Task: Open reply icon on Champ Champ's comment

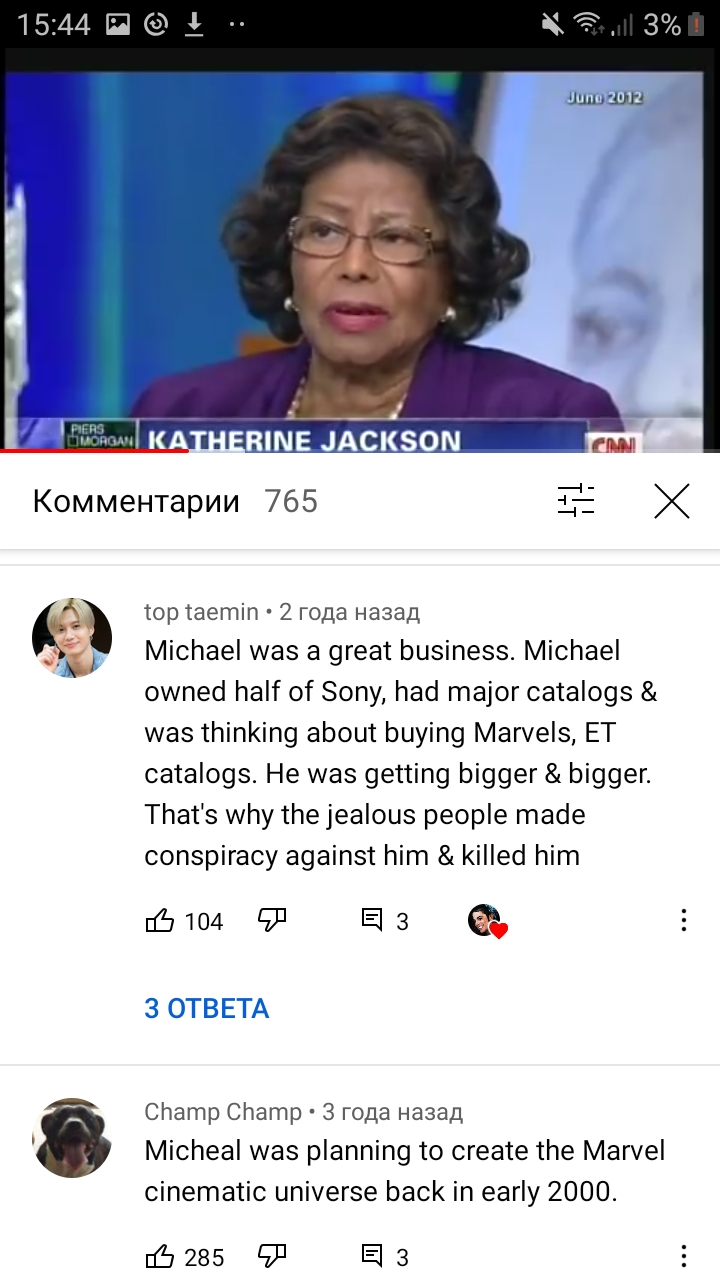Action: click(x=372, y=1257)
